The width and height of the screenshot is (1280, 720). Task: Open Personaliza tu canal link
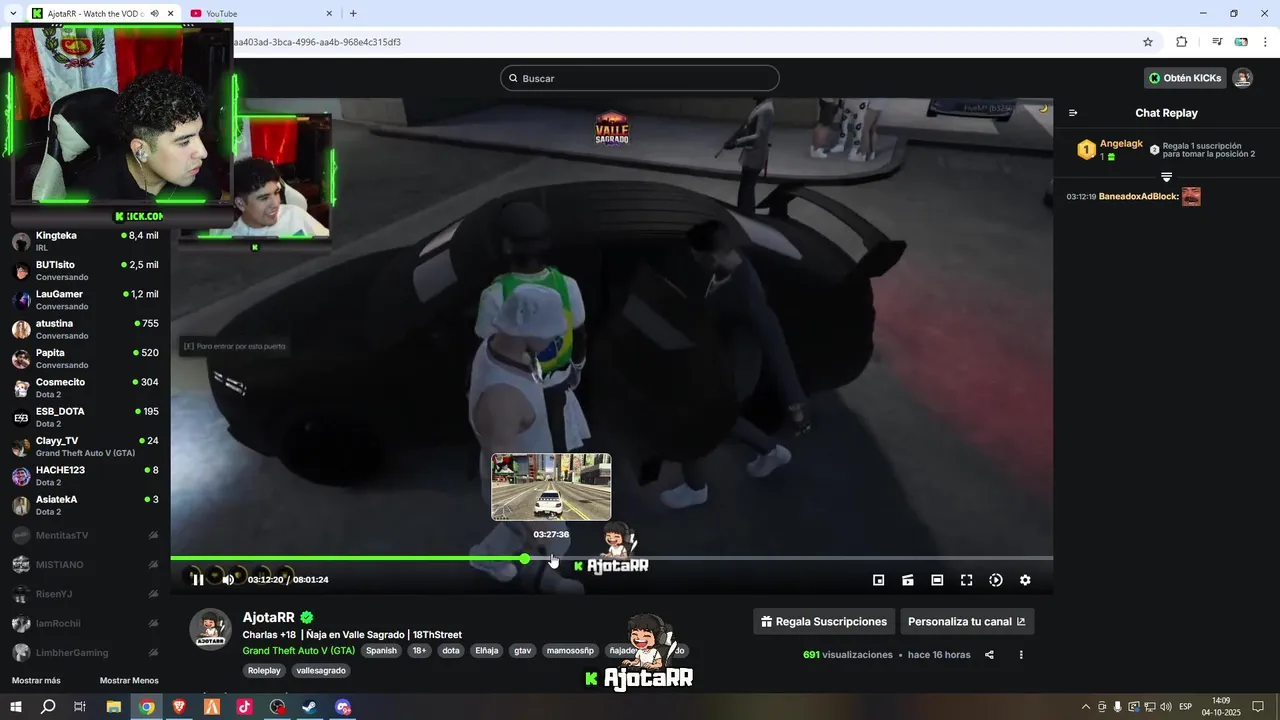click(x=967, y=621)
